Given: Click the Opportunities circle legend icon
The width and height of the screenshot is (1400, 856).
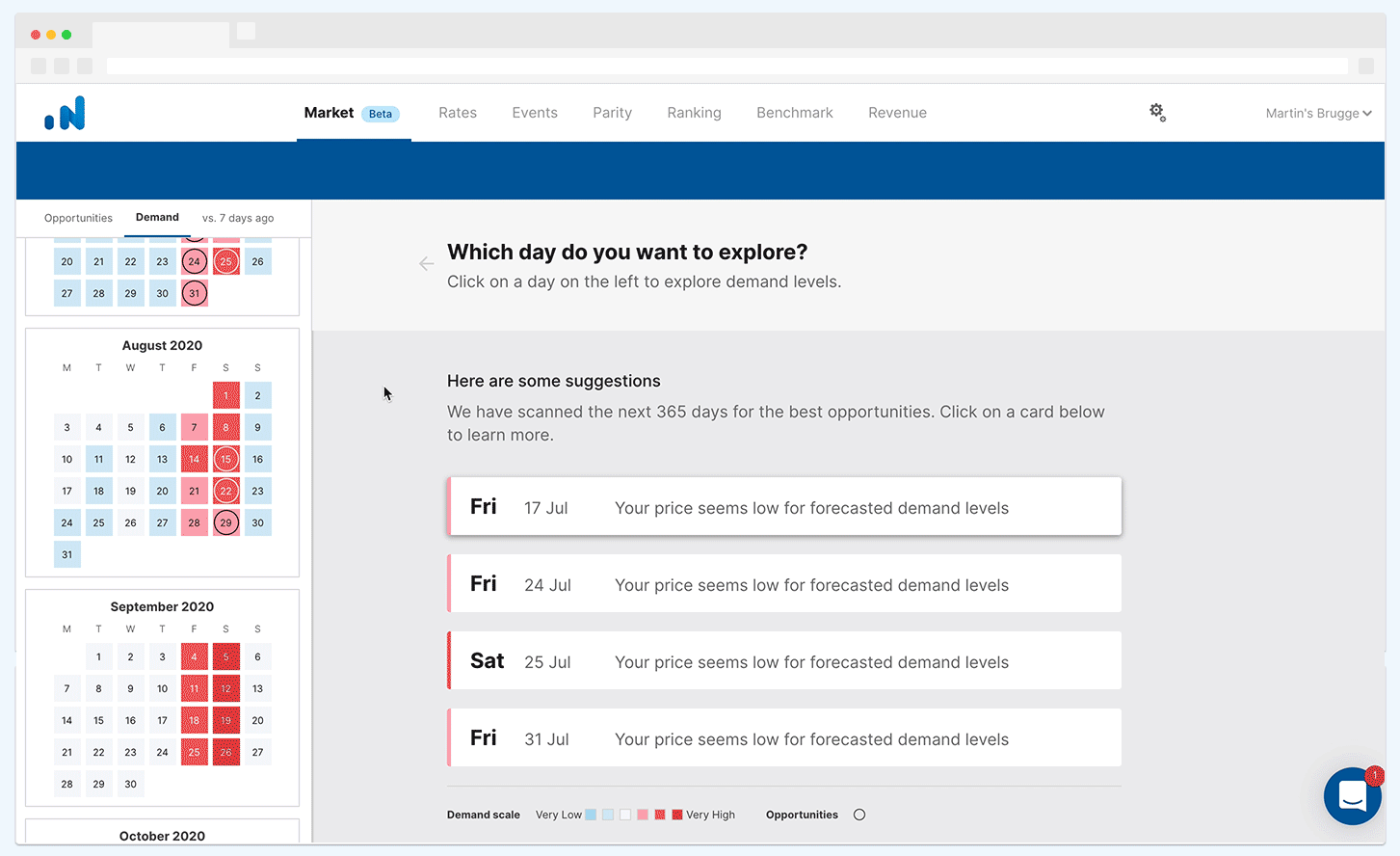Looking at the screenshot, I should point(859,815).
